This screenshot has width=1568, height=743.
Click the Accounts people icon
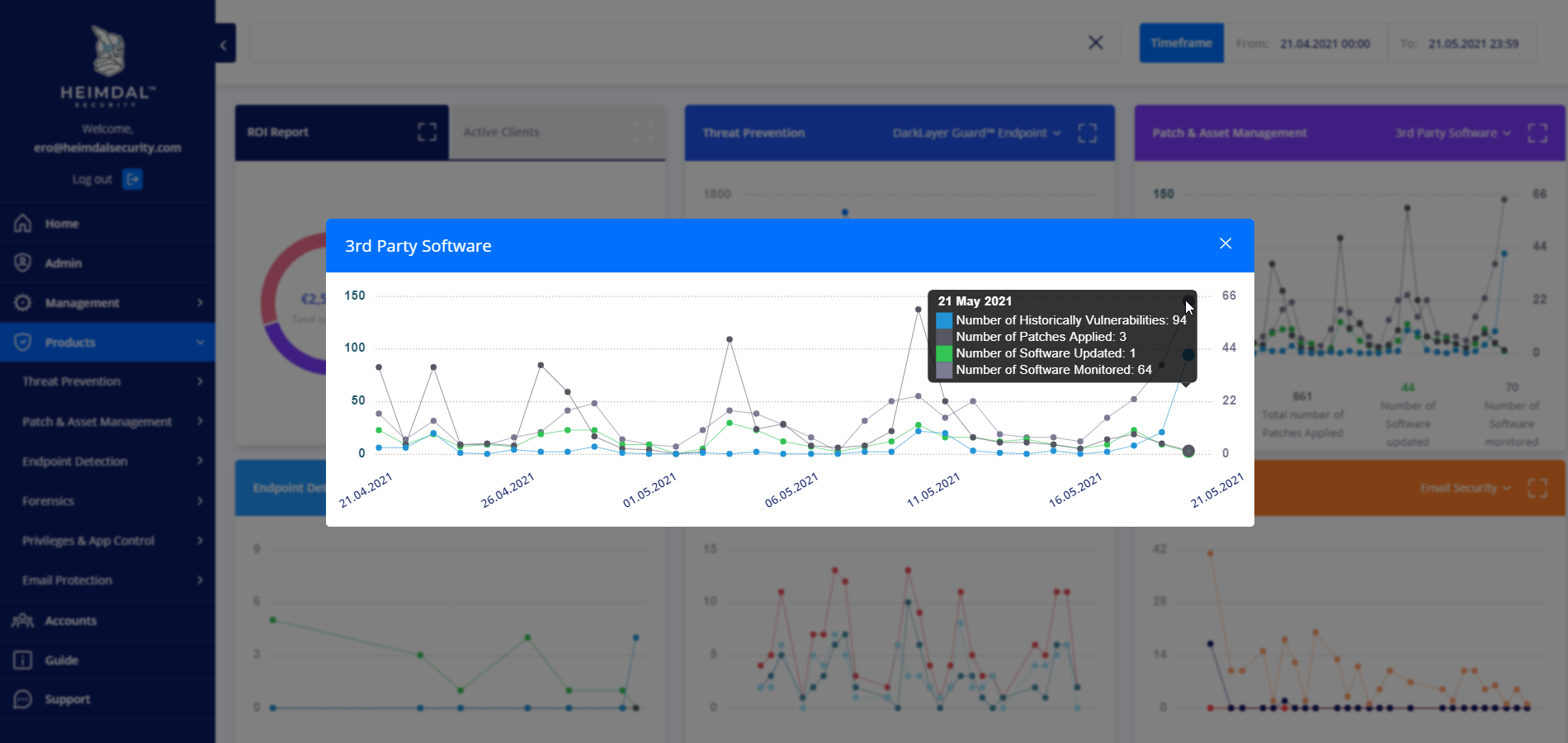(x=23, y=620)
